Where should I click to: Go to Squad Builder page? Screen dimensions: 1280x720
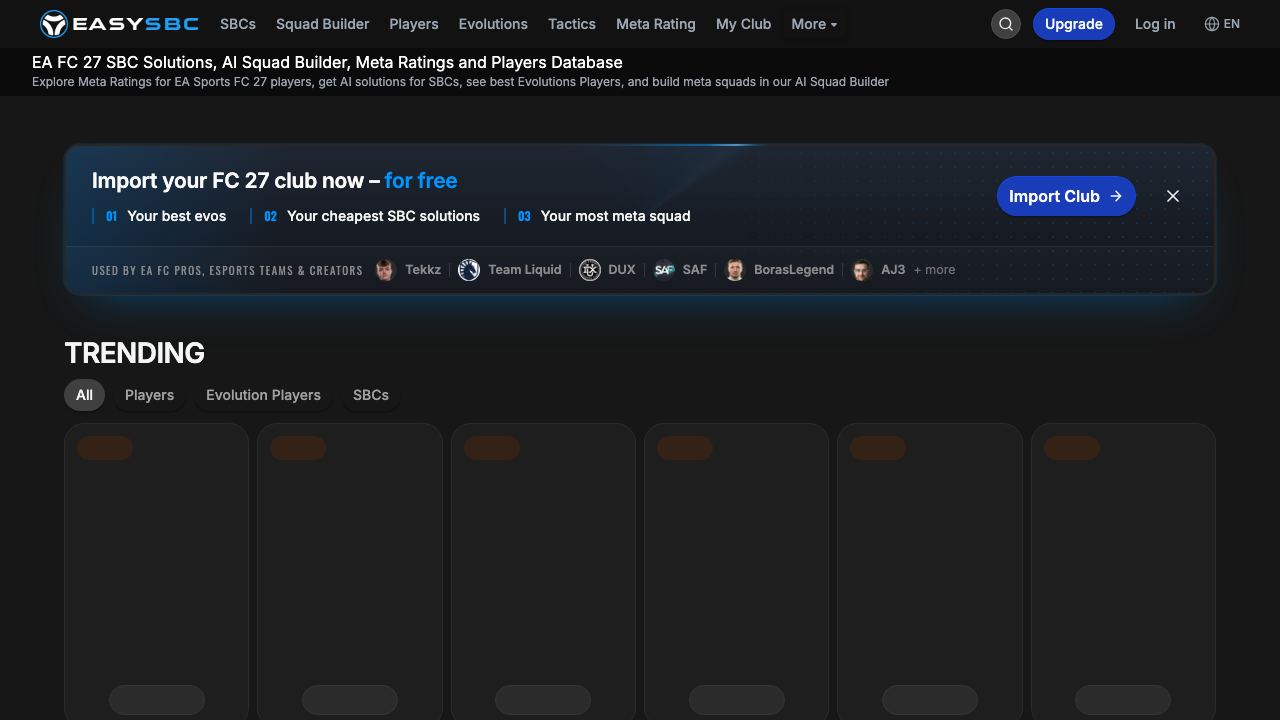(323, 24)
